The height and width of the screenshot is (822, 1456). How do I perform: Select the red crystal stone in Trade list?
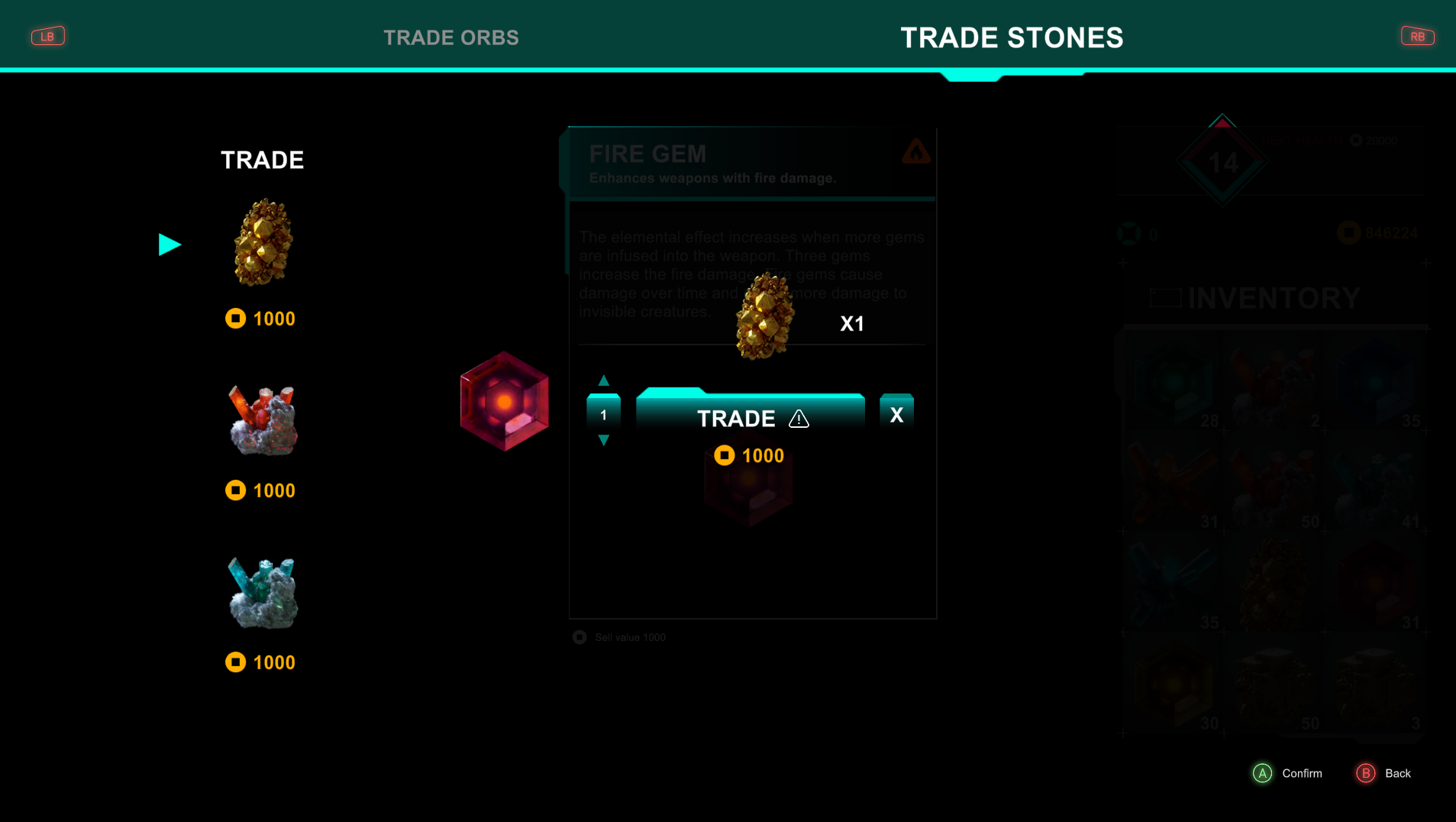click(263, 420)
